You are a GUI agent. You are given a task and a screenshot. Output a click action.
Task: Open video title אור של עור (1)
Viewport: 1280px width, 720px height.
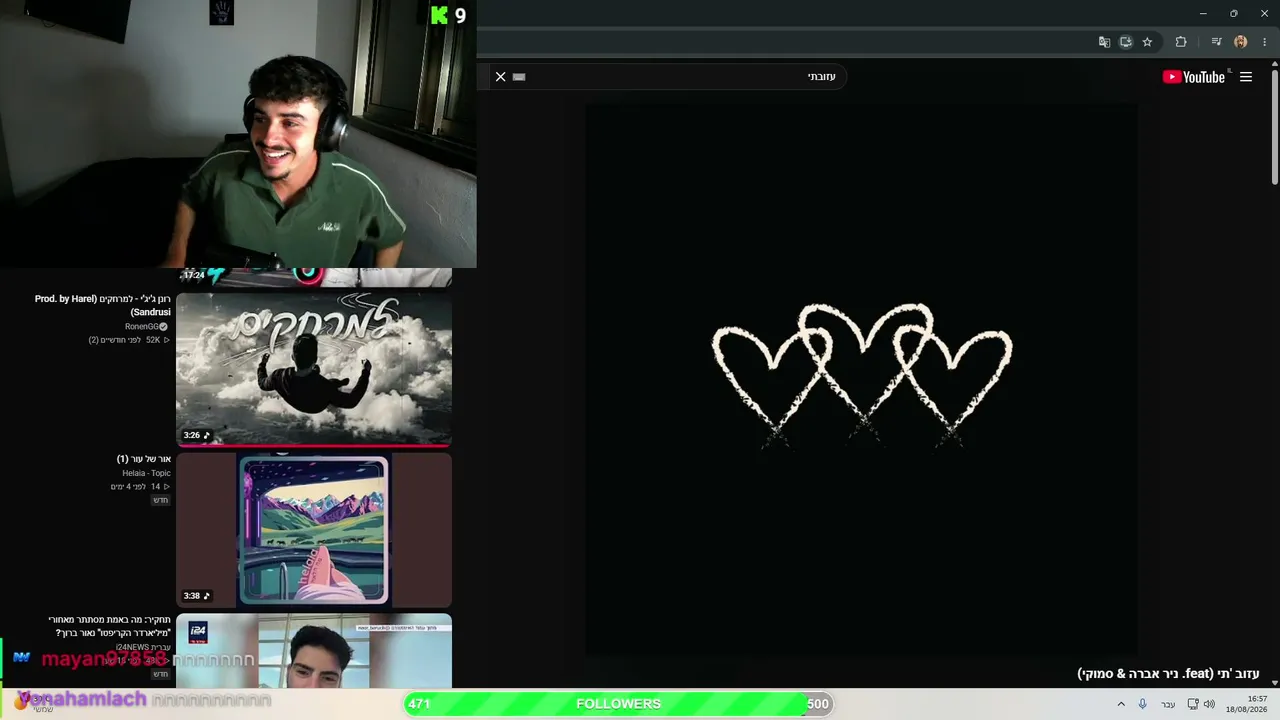(144, 459)
